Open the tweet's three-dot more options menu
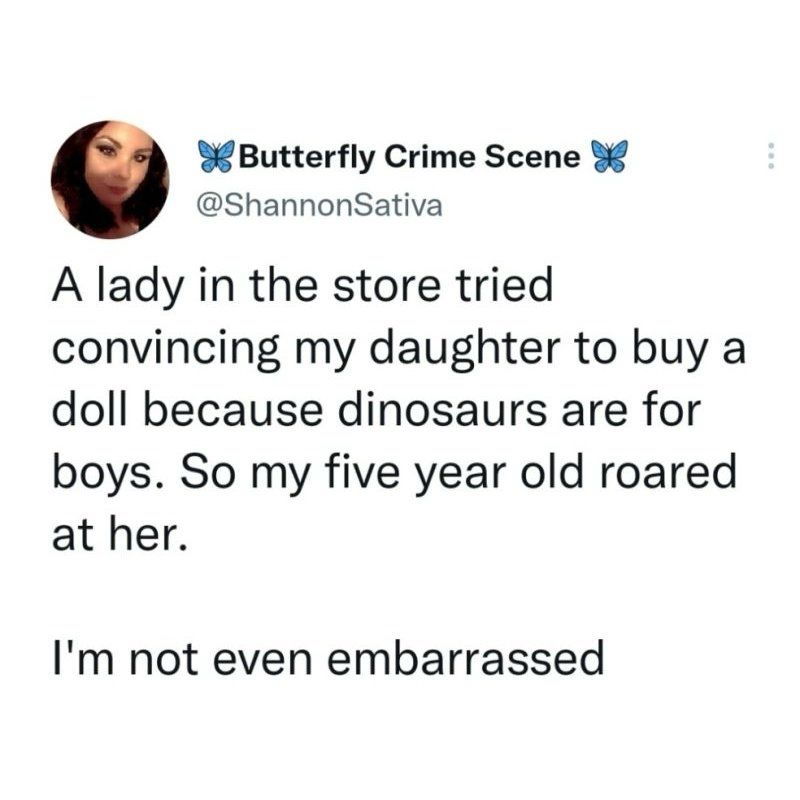 pos(771,156)
